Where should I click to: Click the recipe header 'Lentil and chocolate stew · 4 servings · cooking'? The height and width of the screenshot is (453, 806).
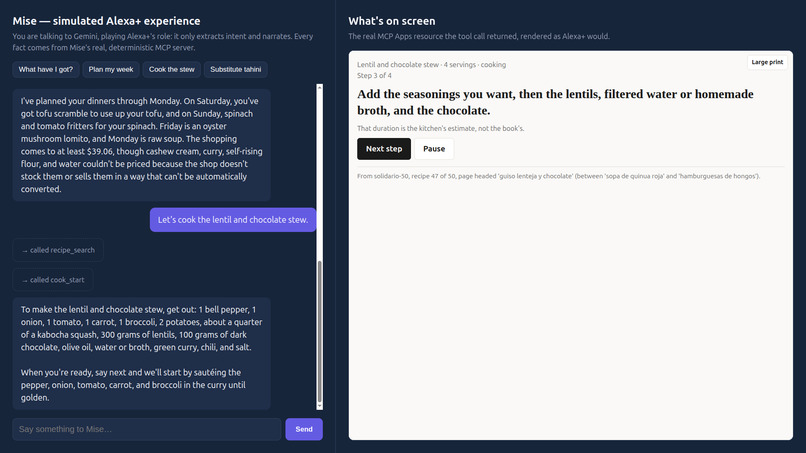[x=431, y=65]
